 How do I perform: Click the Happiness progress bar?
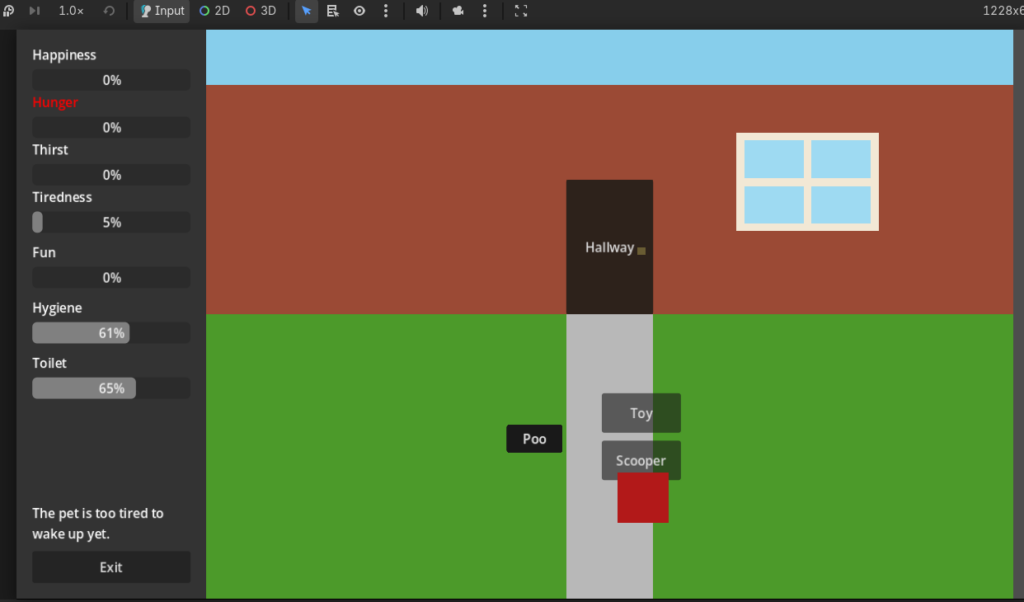(x=111, y=80)
